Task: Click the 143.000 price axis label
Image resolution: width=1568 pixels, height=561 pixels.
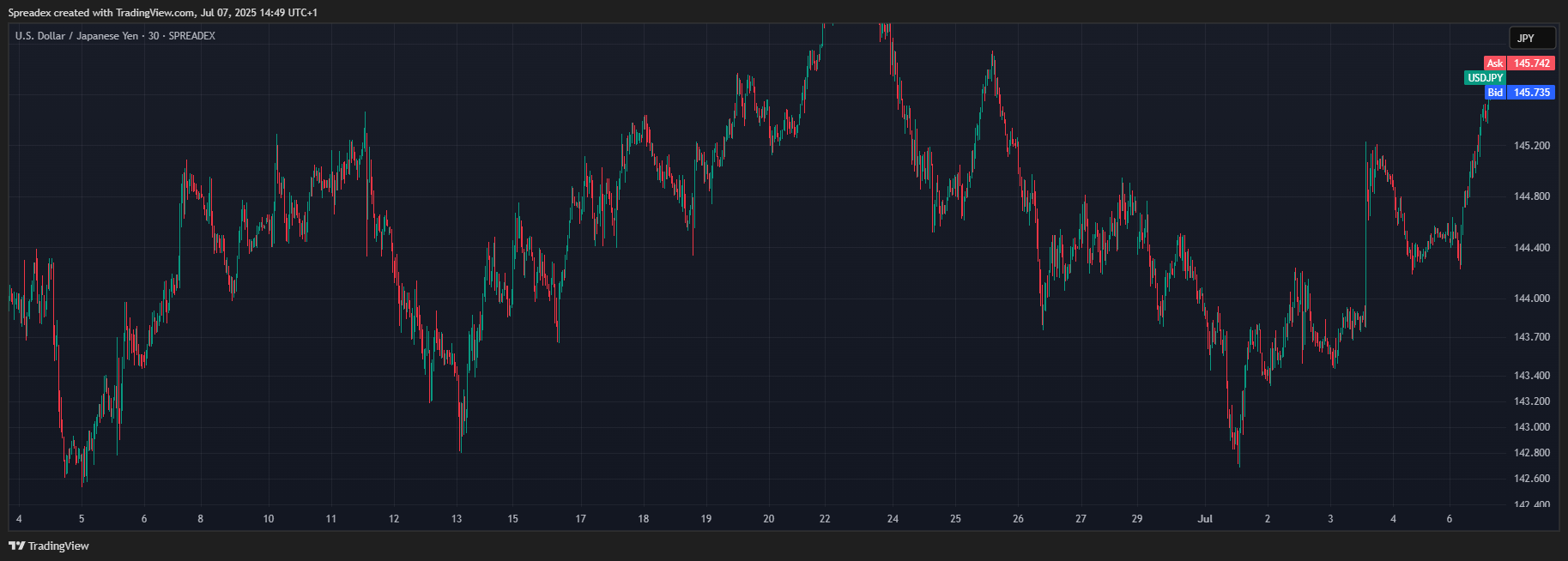Action: point(1532,427)
